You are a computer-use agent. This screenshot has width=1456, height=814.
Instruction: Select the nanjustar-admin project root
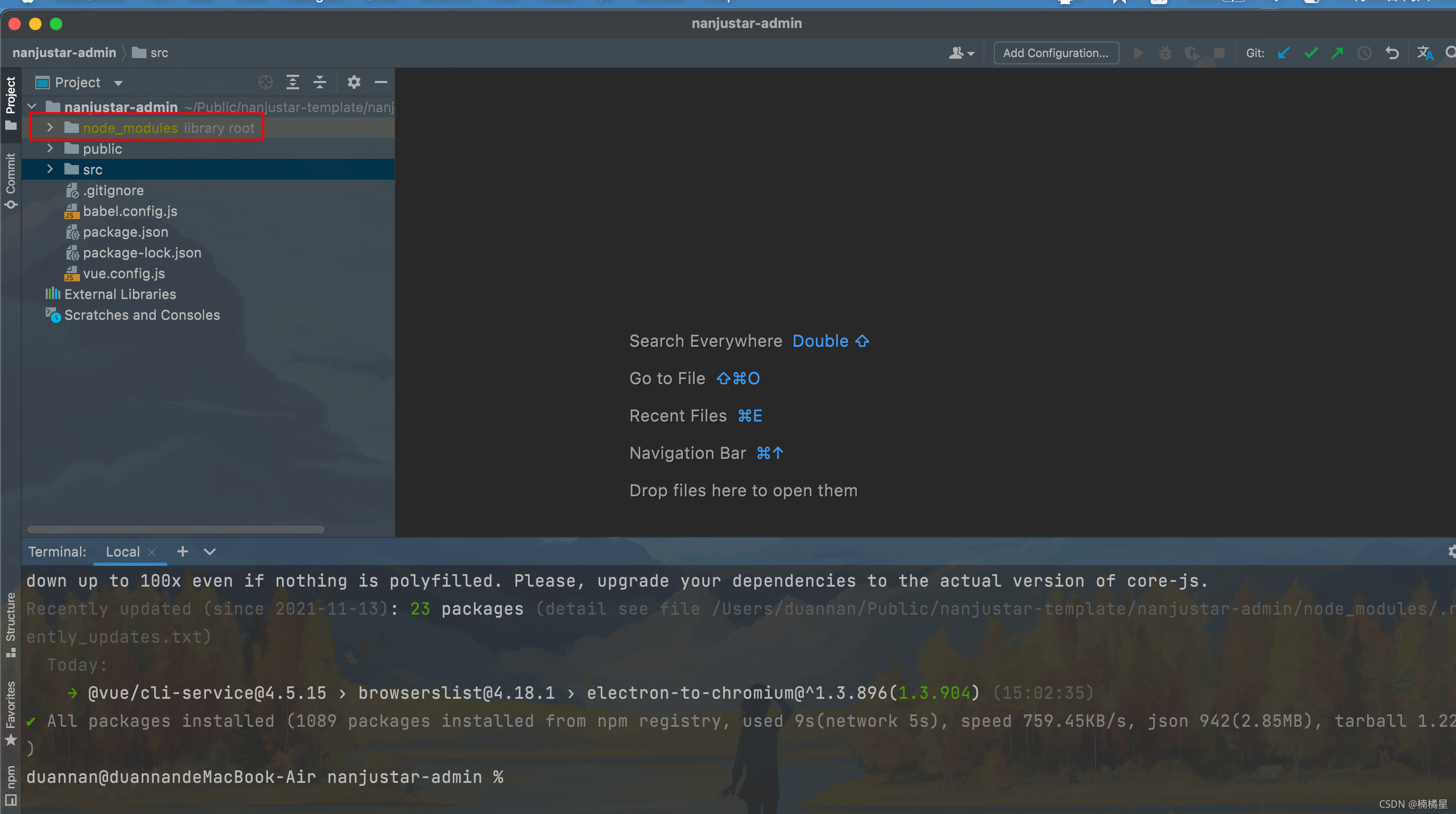120,106
